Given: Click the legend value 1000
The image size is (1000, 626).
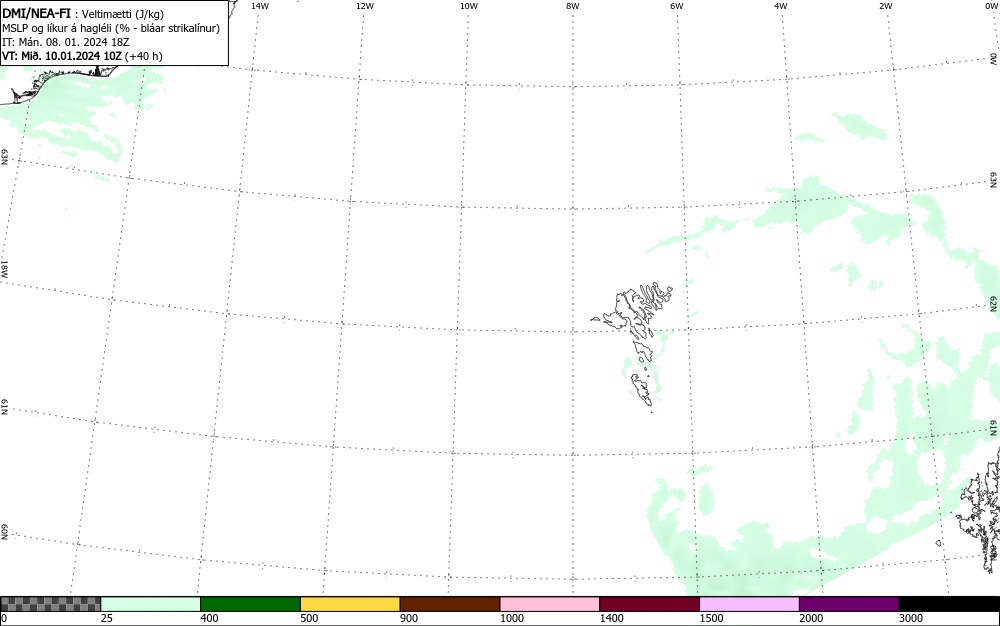Looking at the screenshot, I should [512, 618].
